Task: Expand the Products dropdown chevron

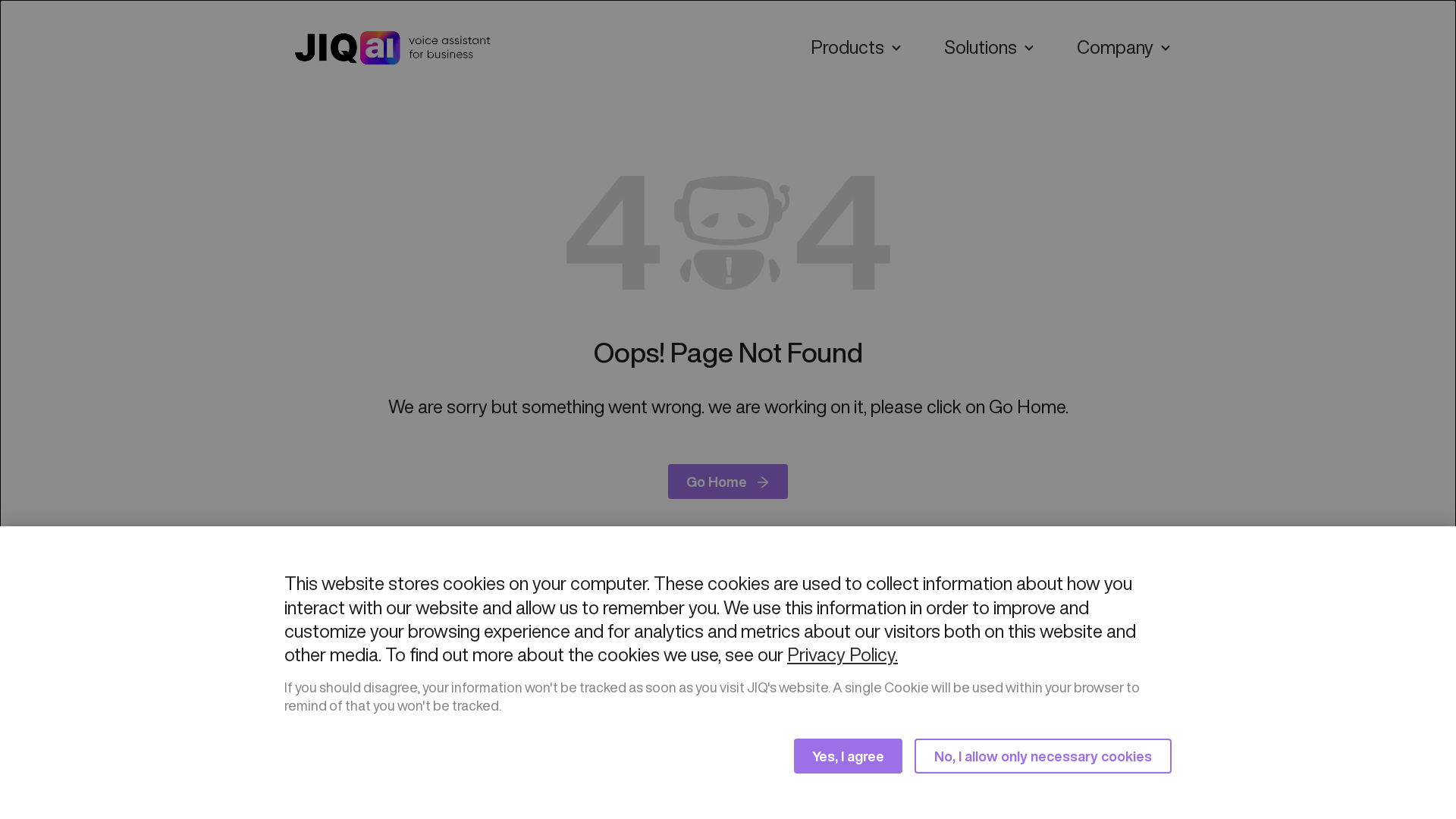Action: [x=896, y=49]
